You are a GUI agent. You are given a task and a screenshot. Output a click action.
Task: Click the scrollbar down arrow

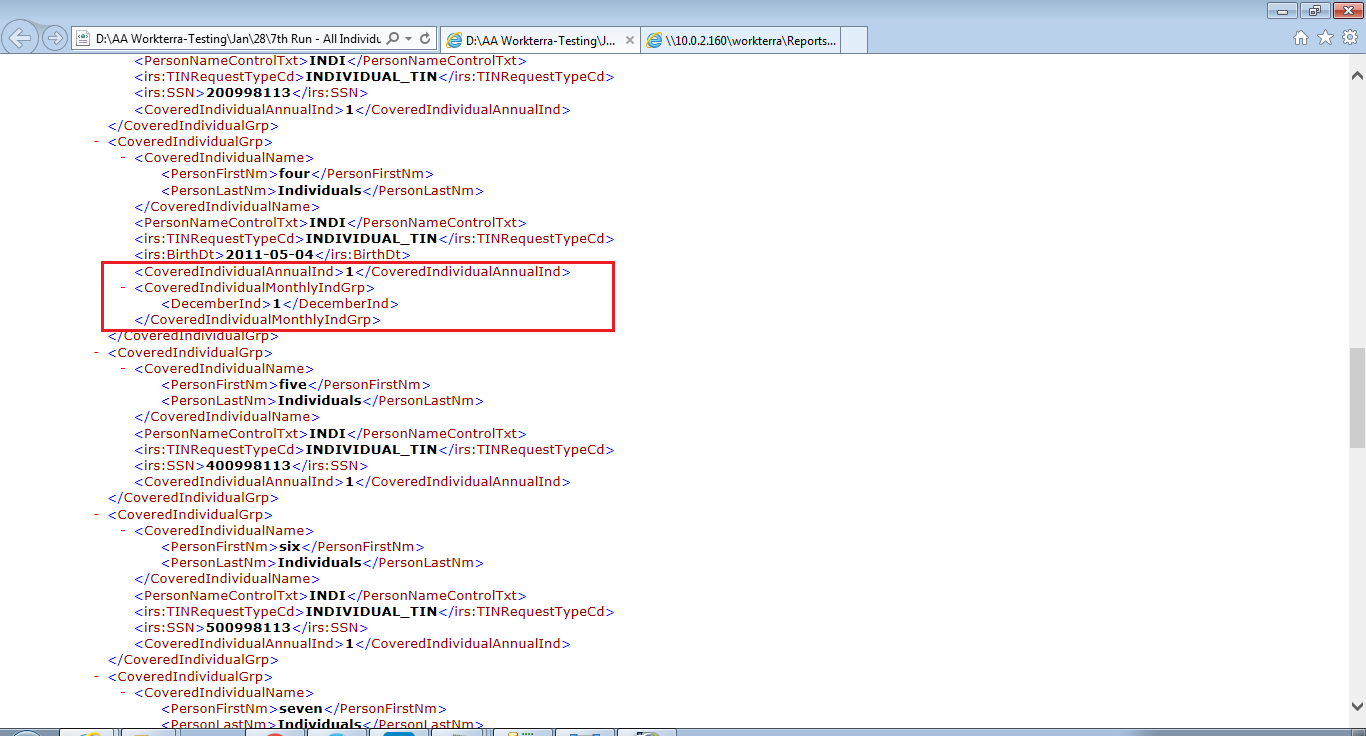[x=1357, y=706]
